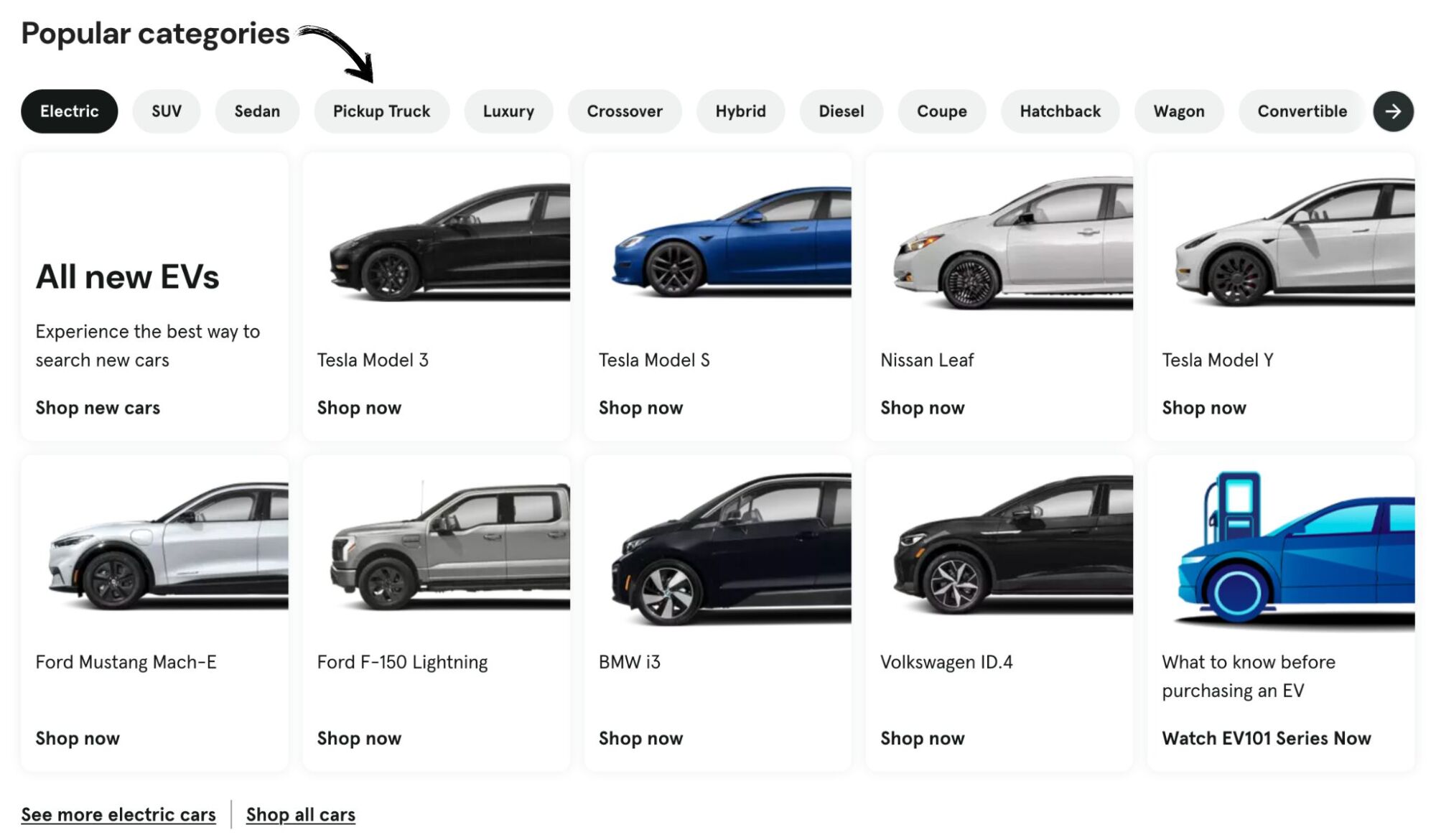Image resolution: width=1436 pixels, height=840 pixels.
Task: Click Shop now under Volkswagen ID.4
Action: [x=923, y=738]
